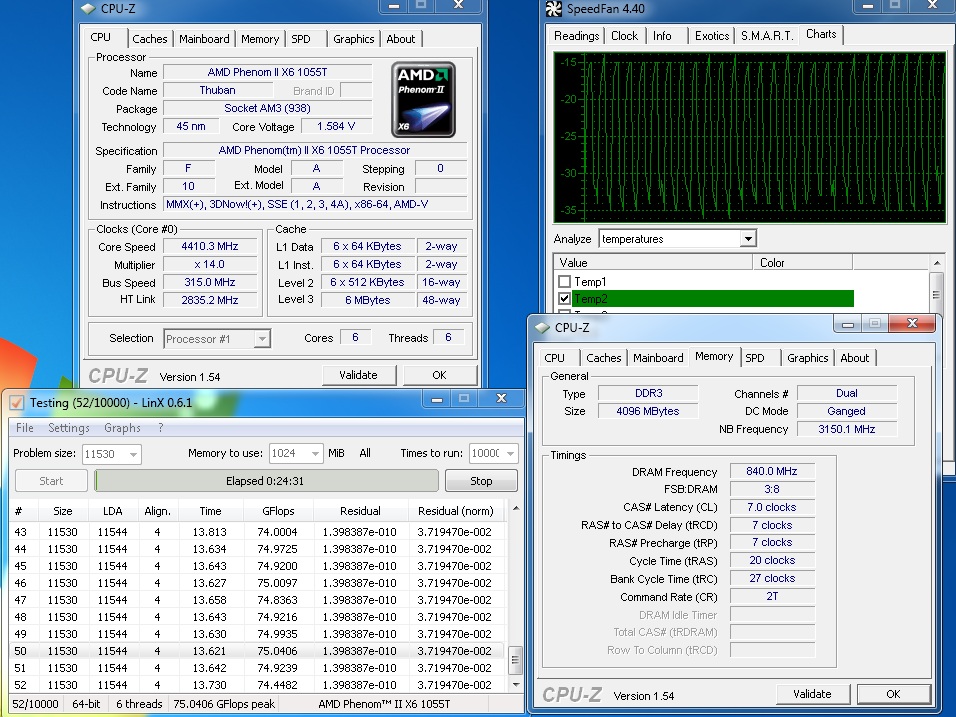Click the LinX results scrollbar thumb
Screen dimensions: 956x717
(515, 659)
